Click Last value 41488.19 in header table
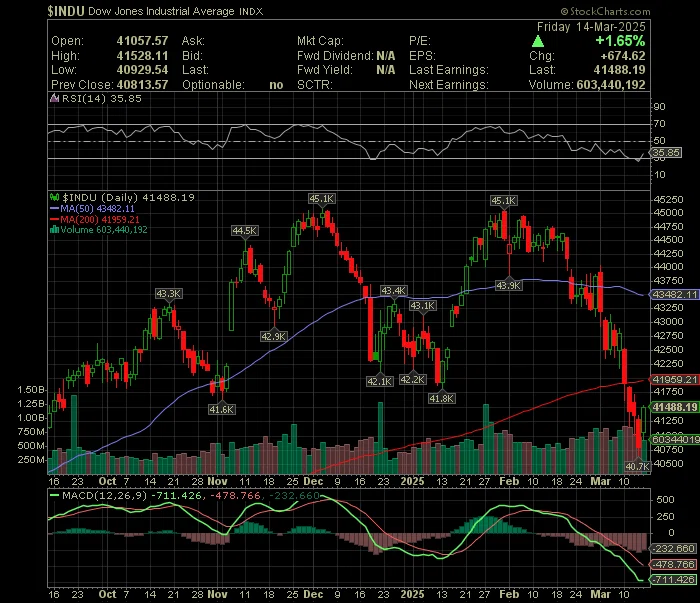This screenshot has height=603, width=700. 620,70
